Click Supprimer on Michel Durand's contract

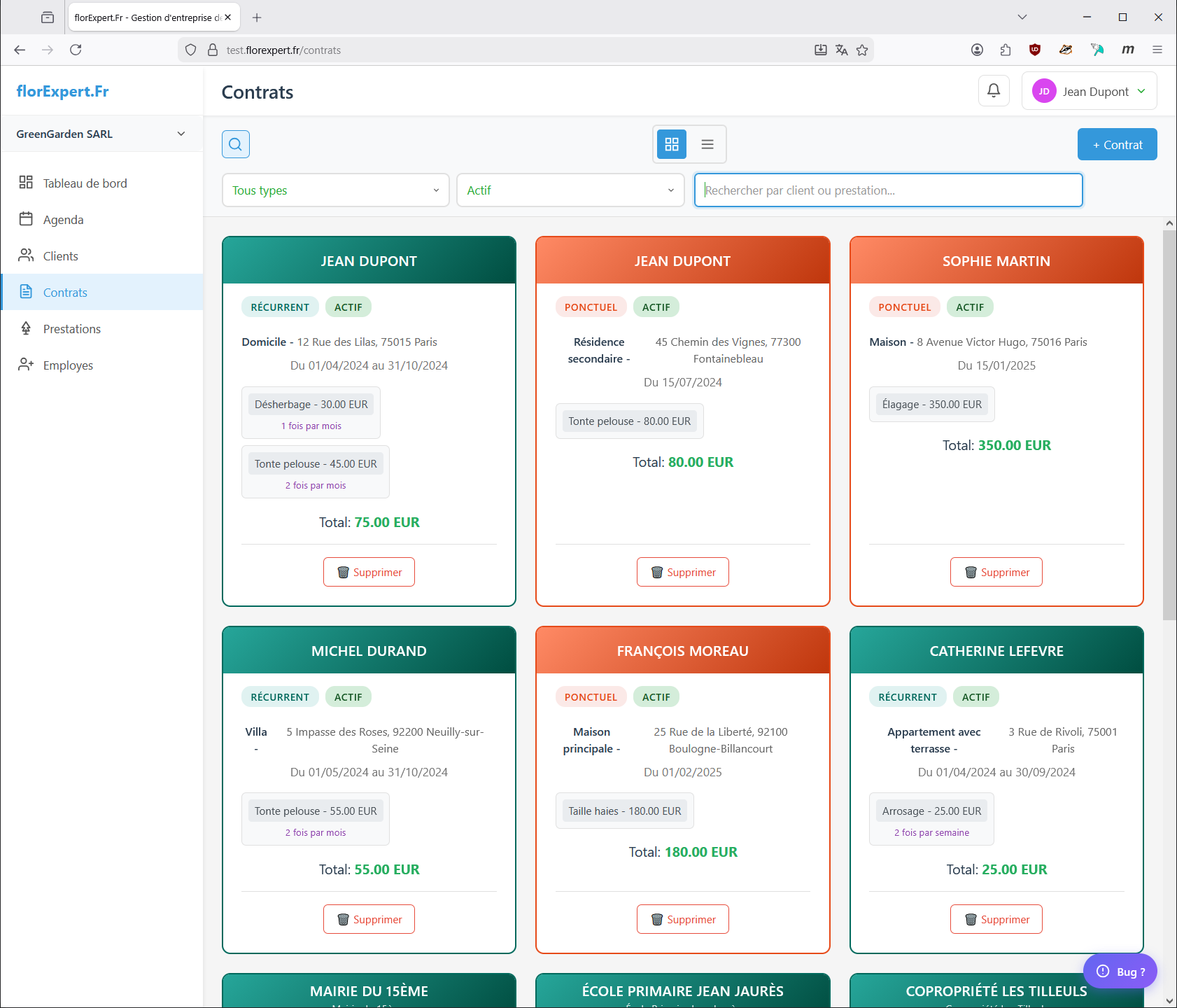369,920
